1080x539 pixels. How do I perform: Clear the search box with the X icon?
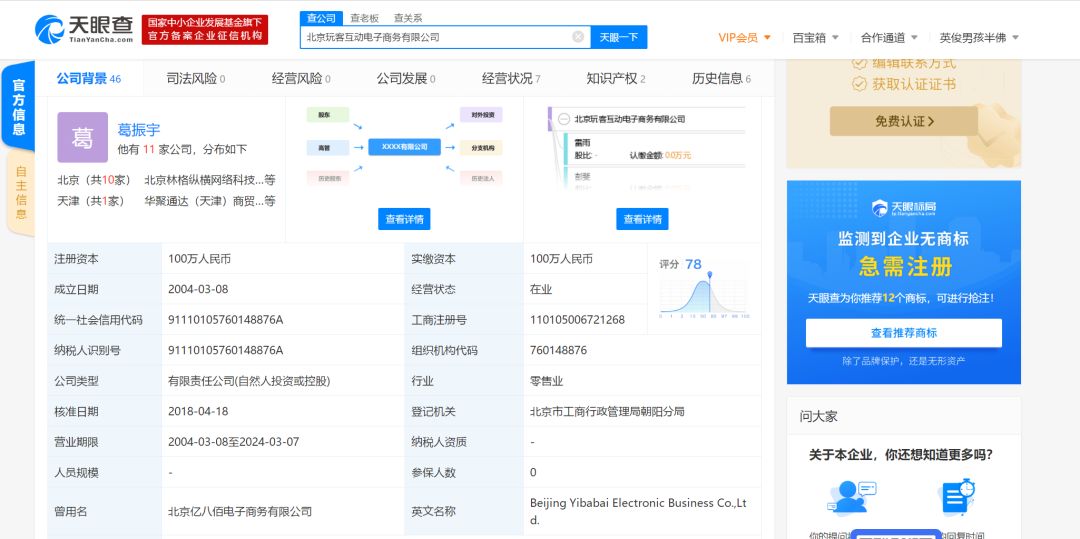(578, 37)
